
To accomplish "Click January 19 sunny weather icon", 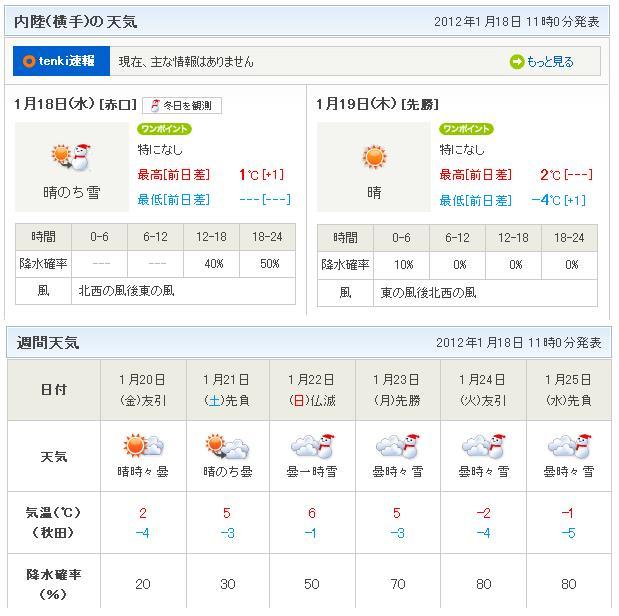I will click(374, 157).
